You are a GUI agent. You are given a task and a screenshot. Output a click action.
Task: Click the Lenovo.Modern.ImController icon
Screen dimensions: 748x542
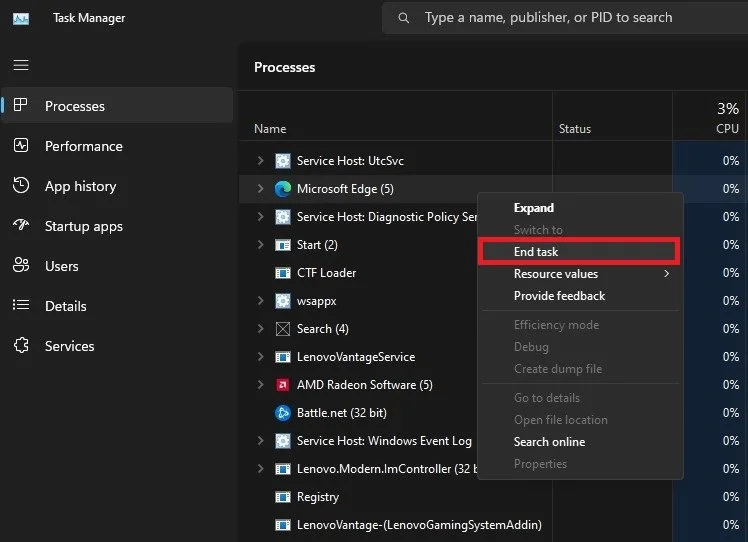pyautogui.click(x=283, y=469)
